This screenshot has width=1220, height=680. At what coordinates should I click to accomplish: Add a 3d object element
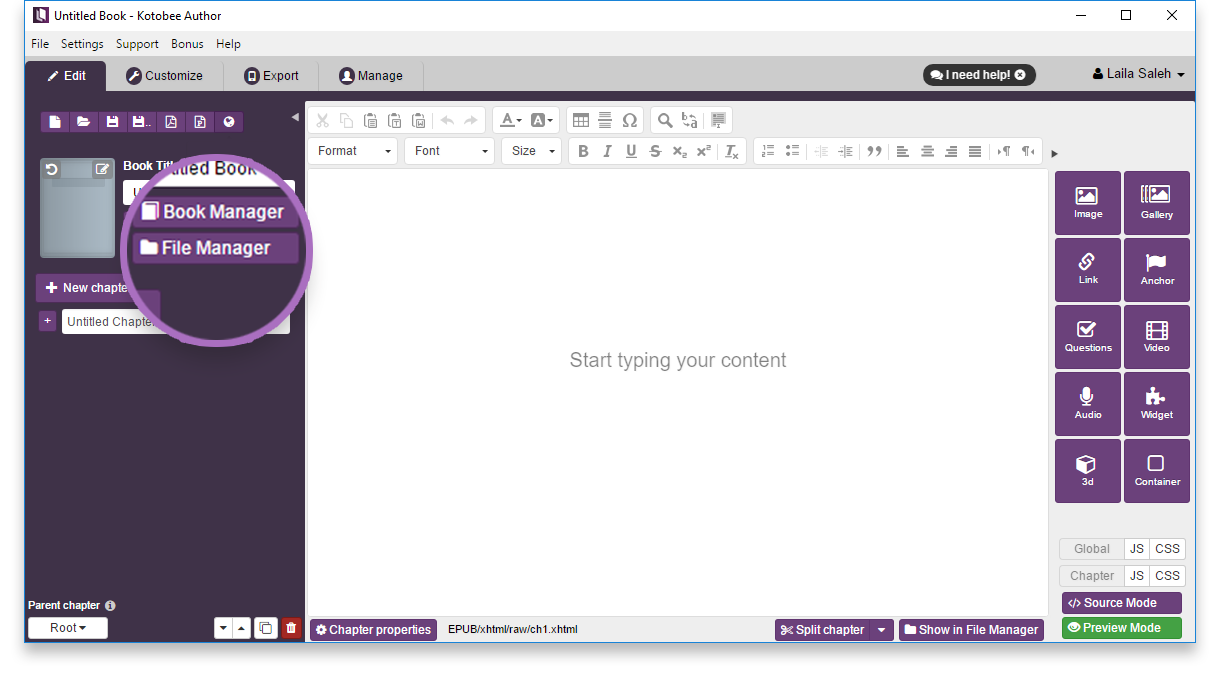point(1087,471)
